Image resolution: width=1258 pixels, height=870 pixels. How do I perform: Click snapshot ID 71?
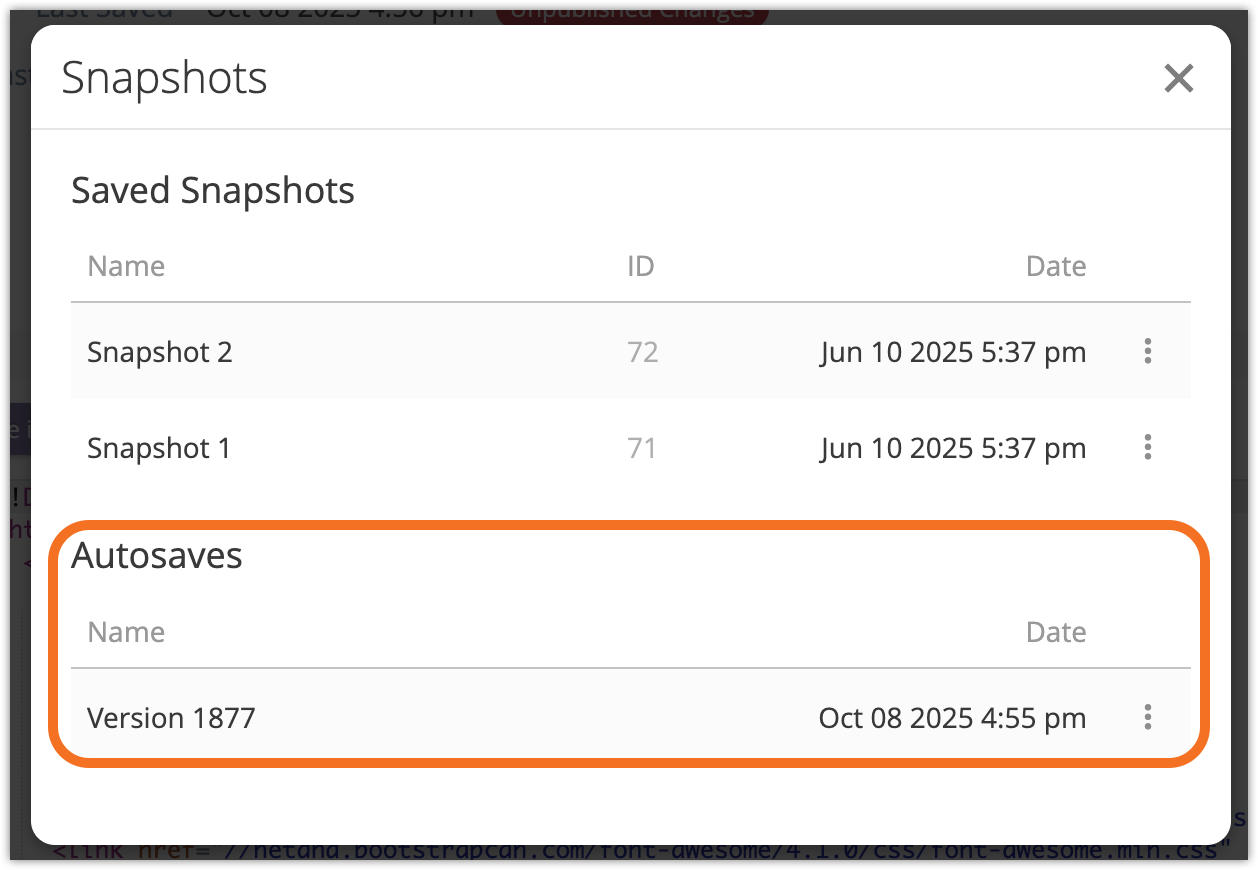642,448
